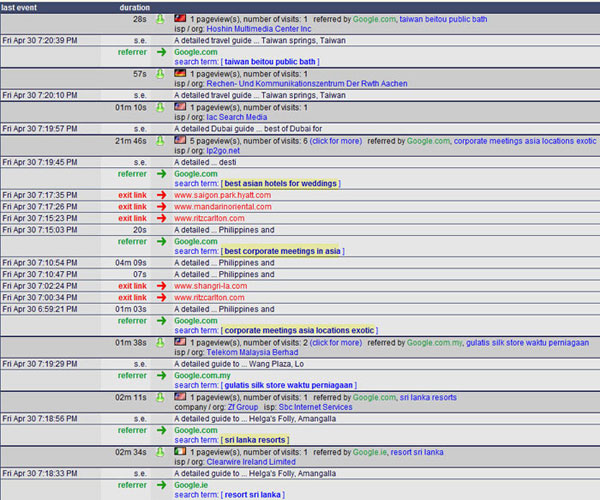Click the Taiwan flag in the 28s visit row
This screenshot has width=600, height=500.
pyautogui.click(x=180, y=19)
